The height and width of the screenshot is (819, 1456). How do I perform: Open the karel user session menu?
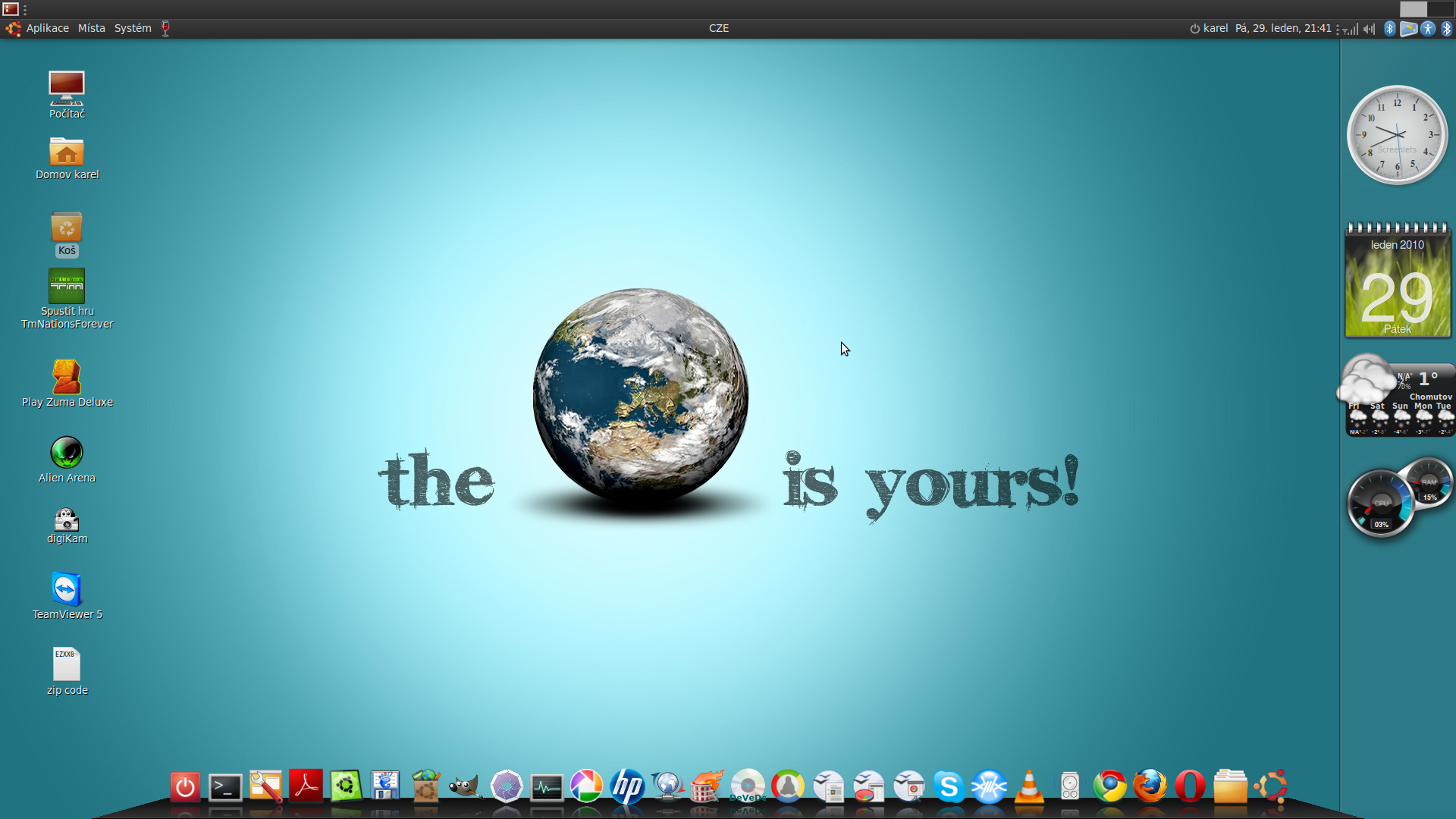pyautogui.click(x=1209, y=28)
